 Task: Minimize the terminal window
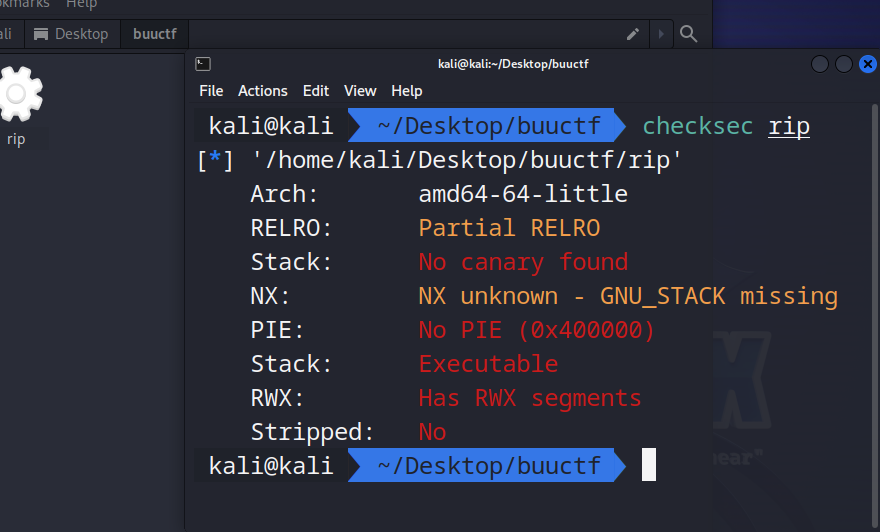pos(820,64)
